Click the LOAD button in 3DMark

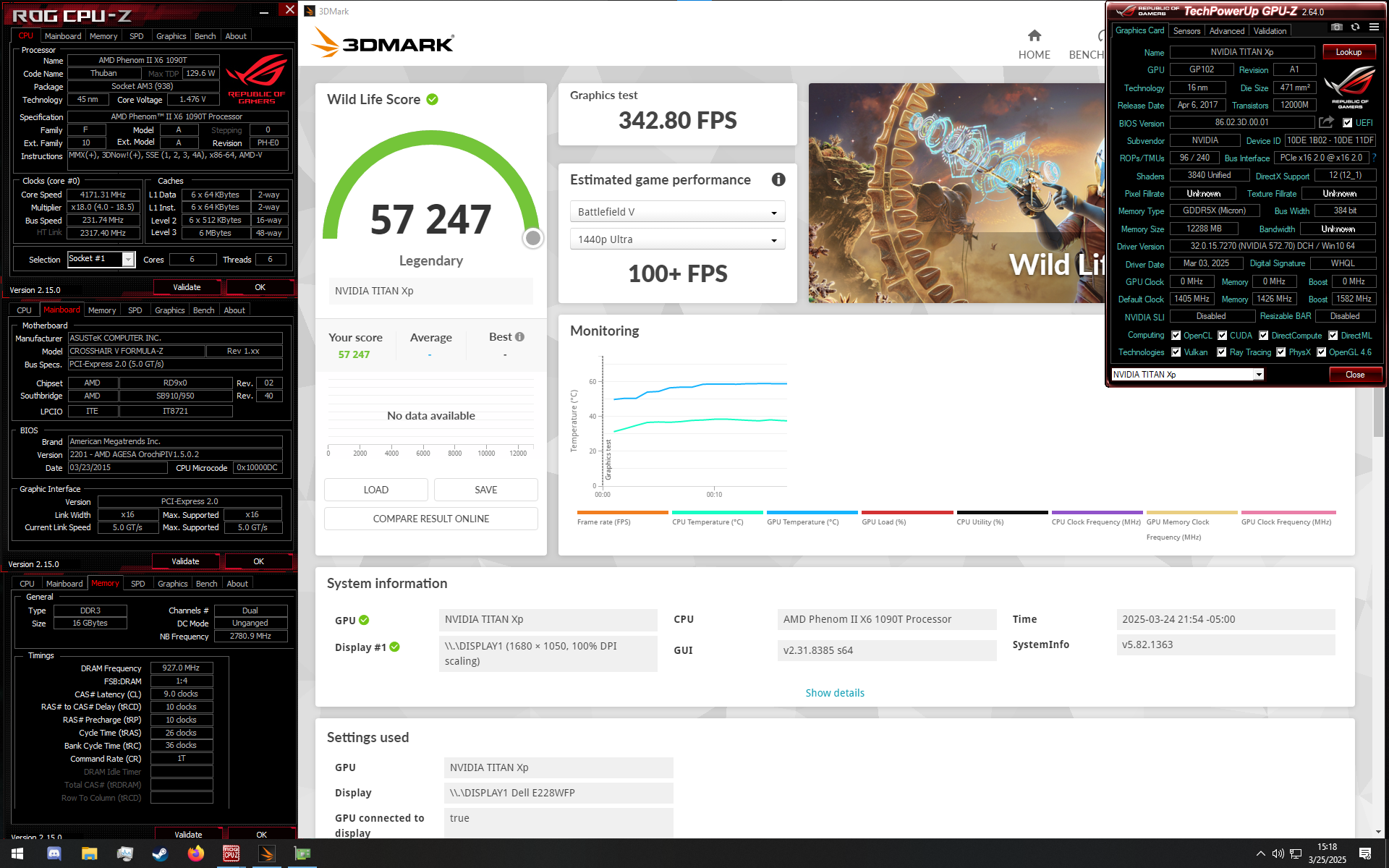[376, 490]
